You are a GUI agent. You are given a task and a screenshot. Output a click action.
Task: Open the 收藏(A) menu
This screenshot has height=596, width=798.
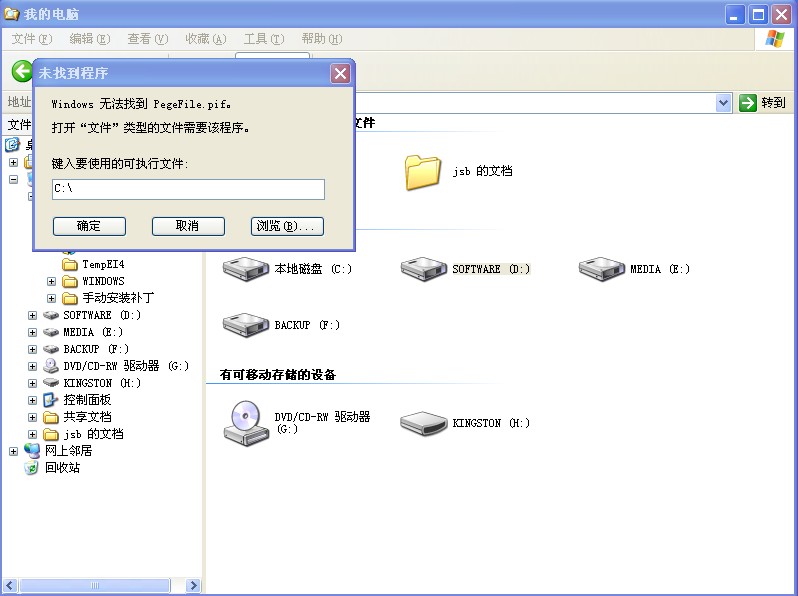[x=206, y=39]
